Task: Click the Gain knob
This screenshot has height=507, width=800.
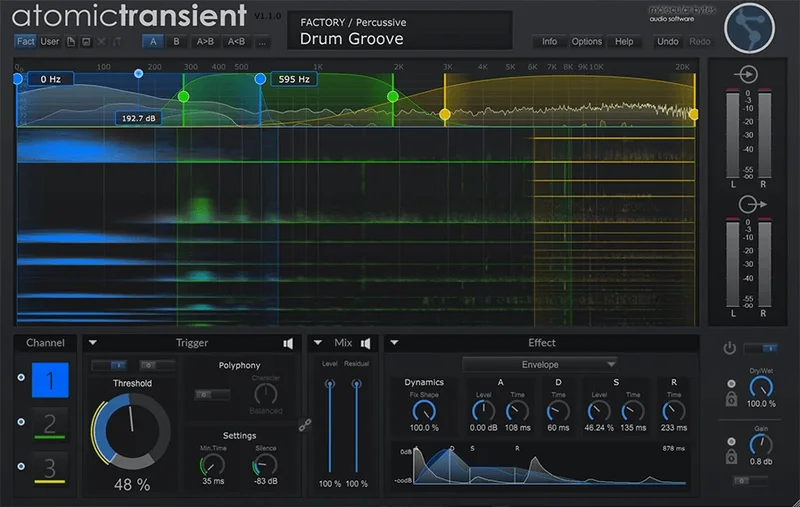Action: click(761, 445)
